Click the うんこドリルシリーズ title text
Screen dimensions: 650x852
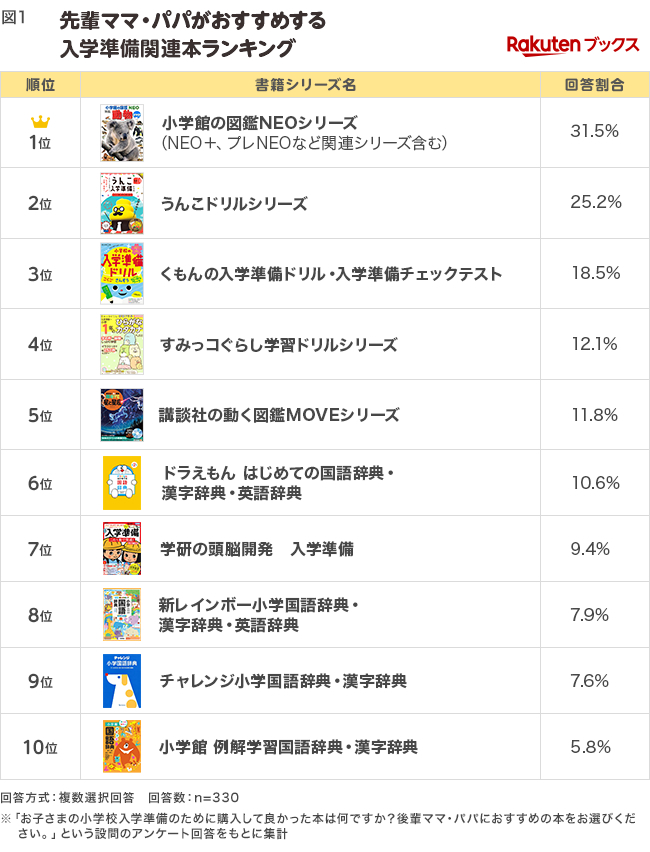234,204
